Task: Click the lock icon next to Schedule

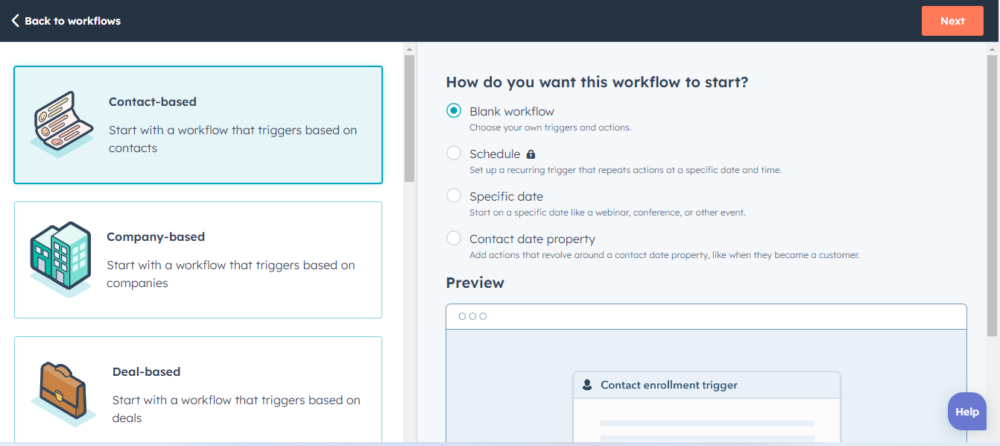Action: pyautogui.click(x=531, y=154)
